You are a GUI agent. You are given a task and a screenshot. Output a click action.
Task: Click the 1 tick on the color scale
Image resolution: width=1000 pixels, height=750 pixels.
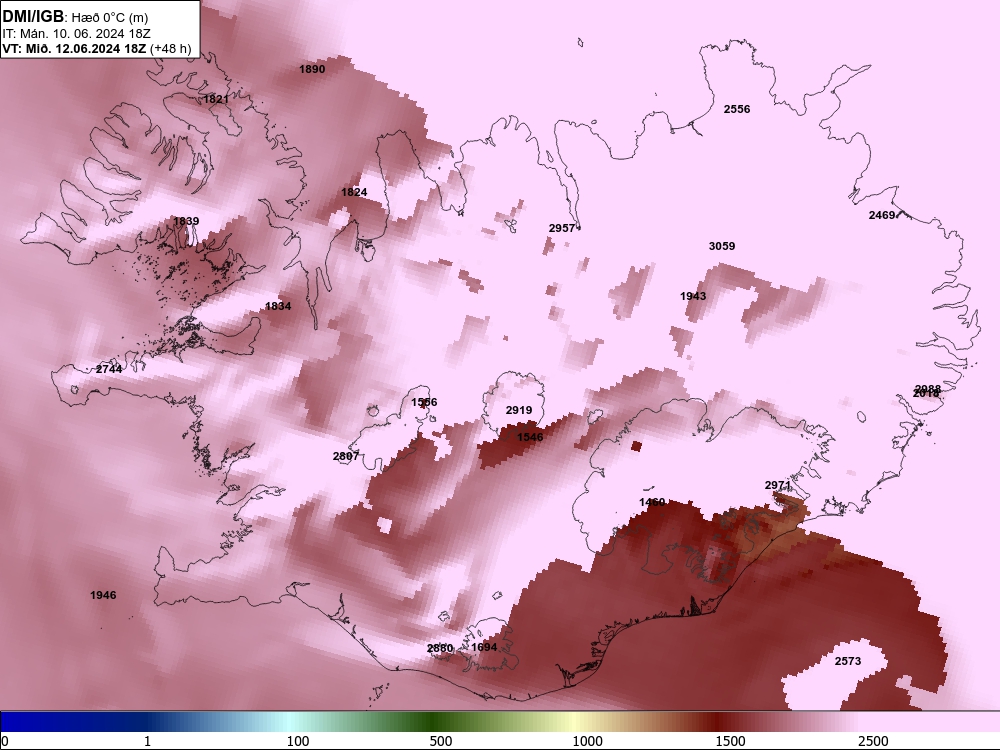point(147,741)
